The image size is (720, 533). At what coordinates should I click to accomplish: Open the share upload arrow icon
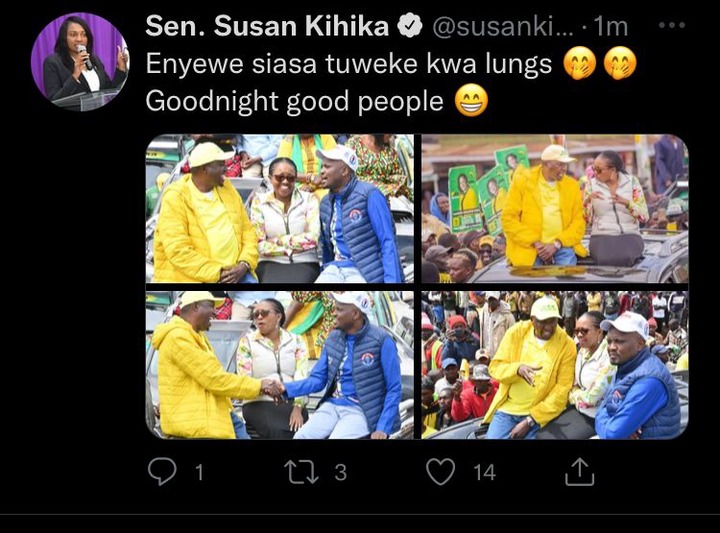click(x=579, y=471)
